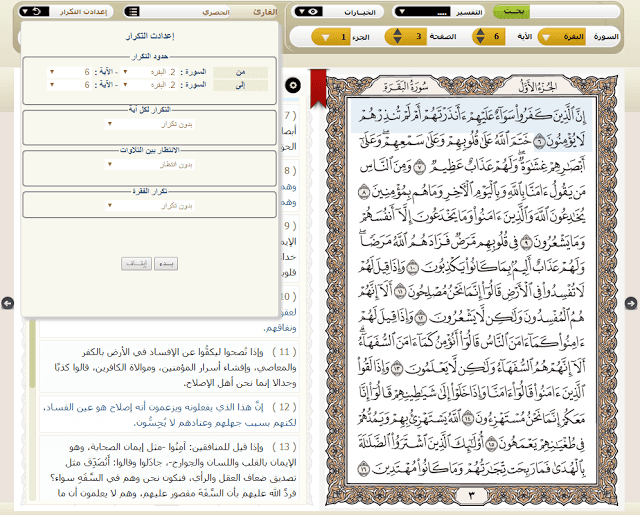Open the الانتظار بين التلاوات dropdown
Image resolution: width=640 pixels, height=515 pixels.
pos(149,165)
